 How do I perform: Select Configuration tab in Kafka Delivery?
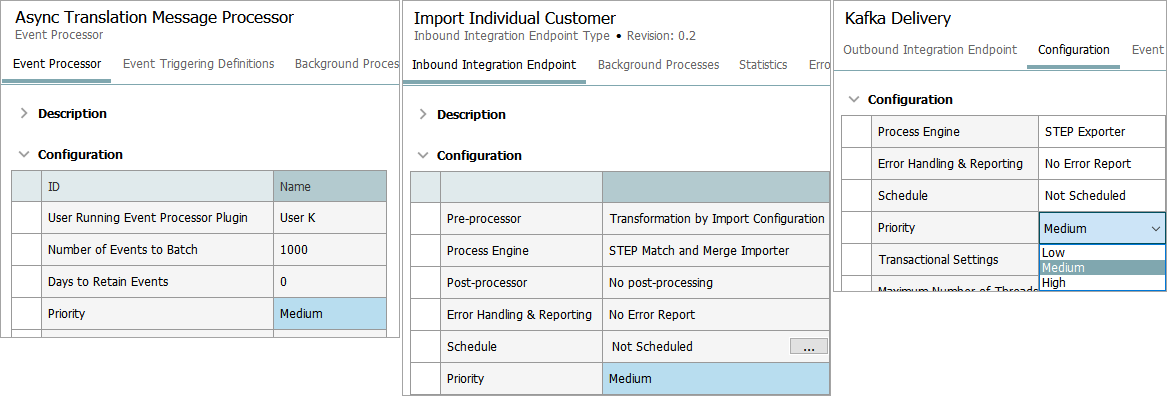tap(1073, 50)
